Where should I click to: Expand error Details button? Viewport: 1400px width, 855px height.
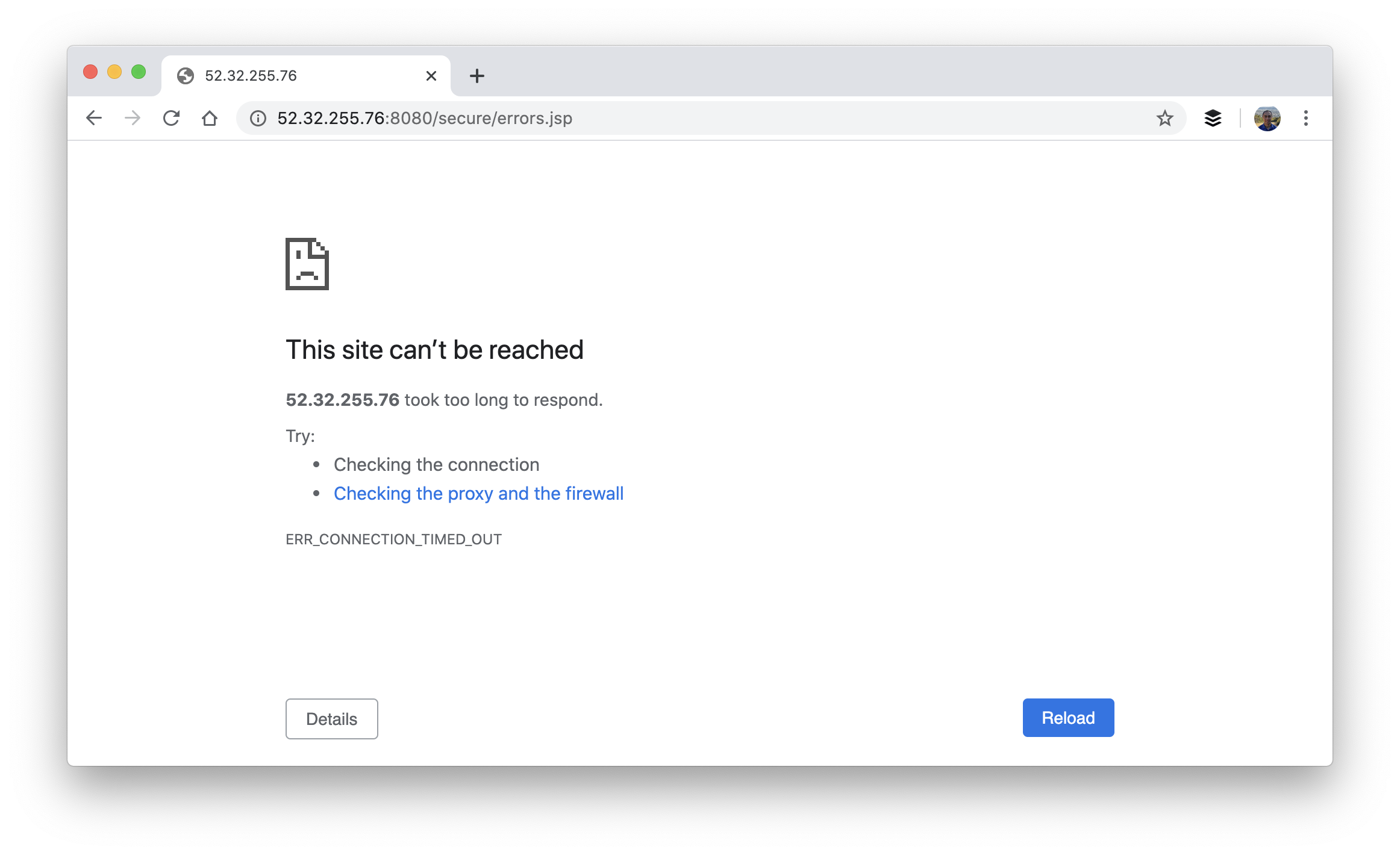point(331,719)
